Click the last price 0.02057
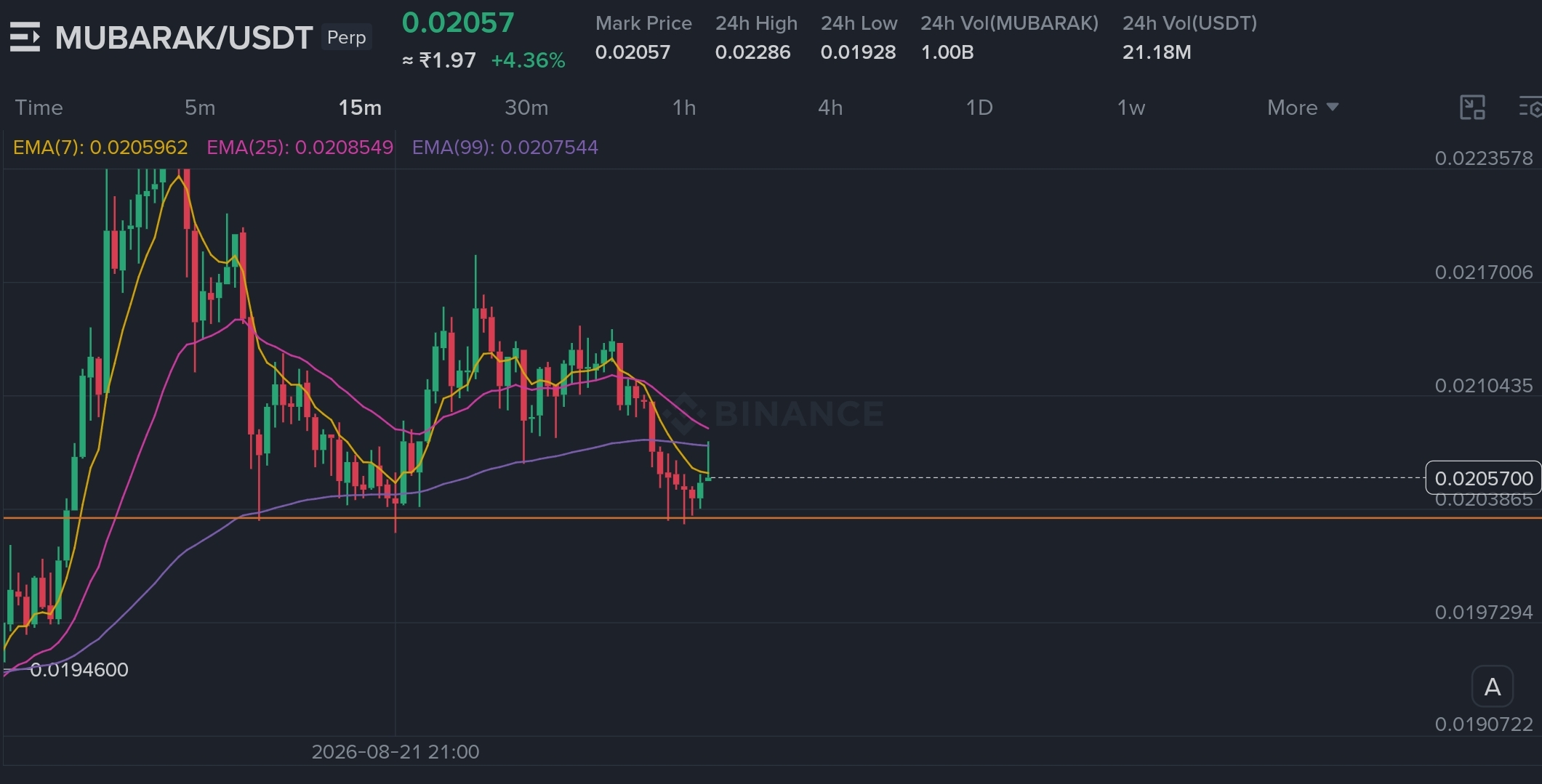This screenshot has width=1542, height=784. point(458,23)
